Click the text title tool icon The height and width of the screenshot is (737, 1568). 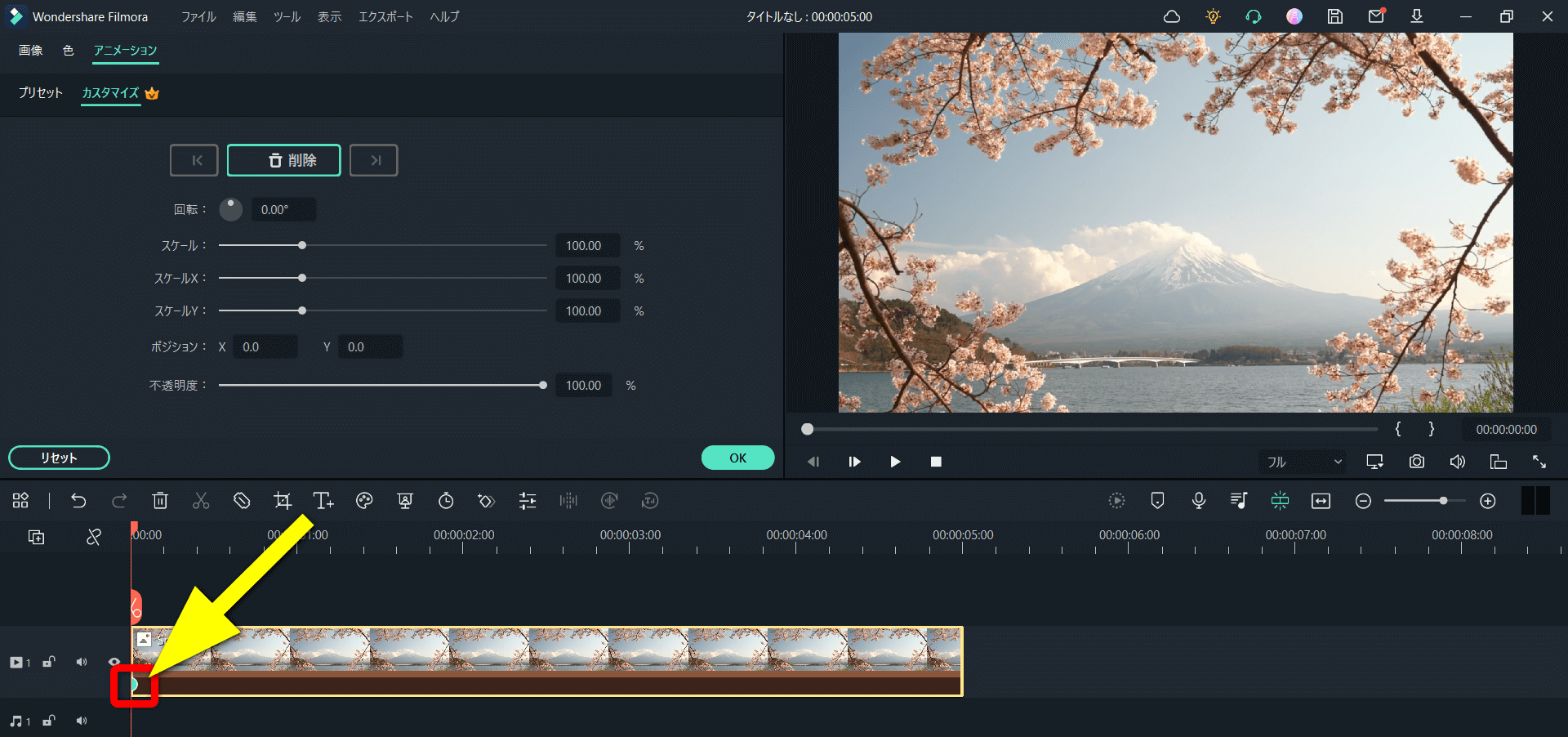[323, 501]
